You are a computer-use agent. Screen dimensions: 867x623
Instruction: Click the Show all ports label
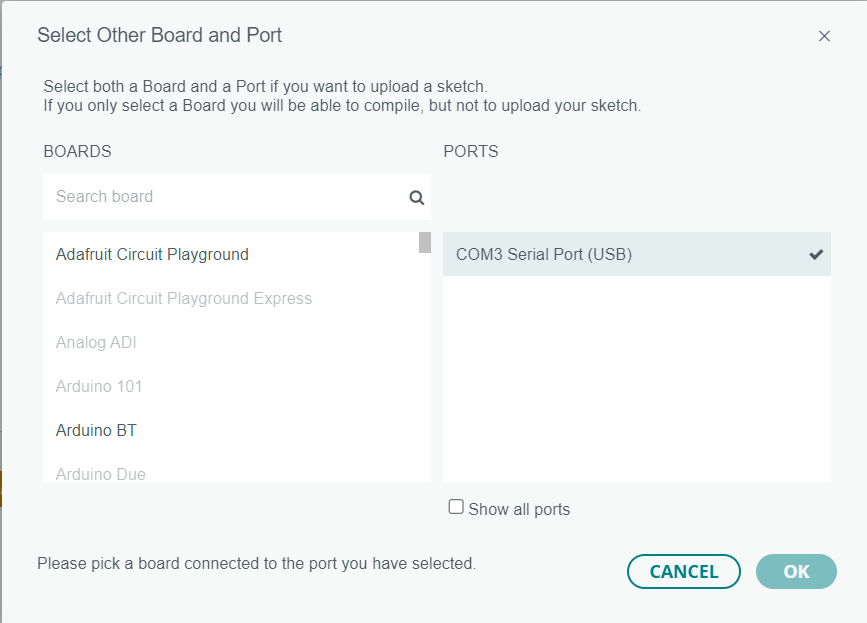point(518,509)
